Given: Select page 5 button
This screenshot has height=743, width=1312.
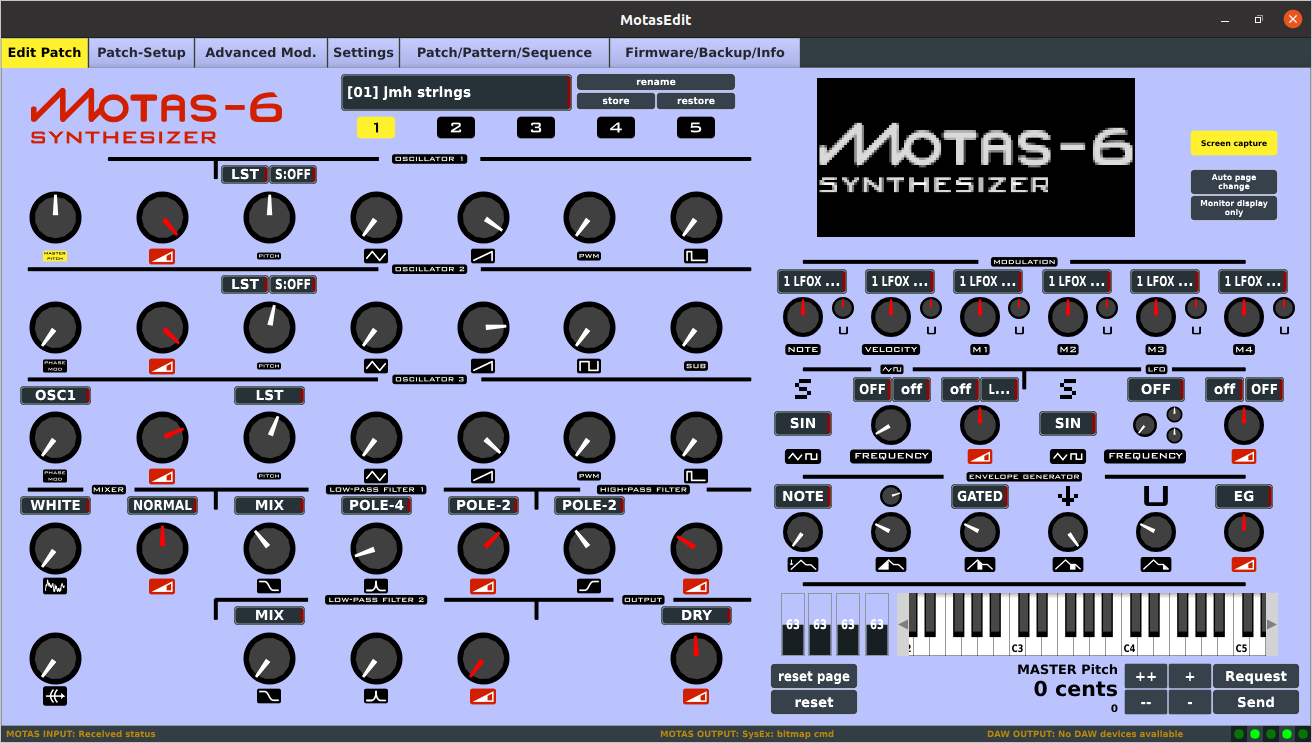Looking at the screenshot, I should (696, 127).
